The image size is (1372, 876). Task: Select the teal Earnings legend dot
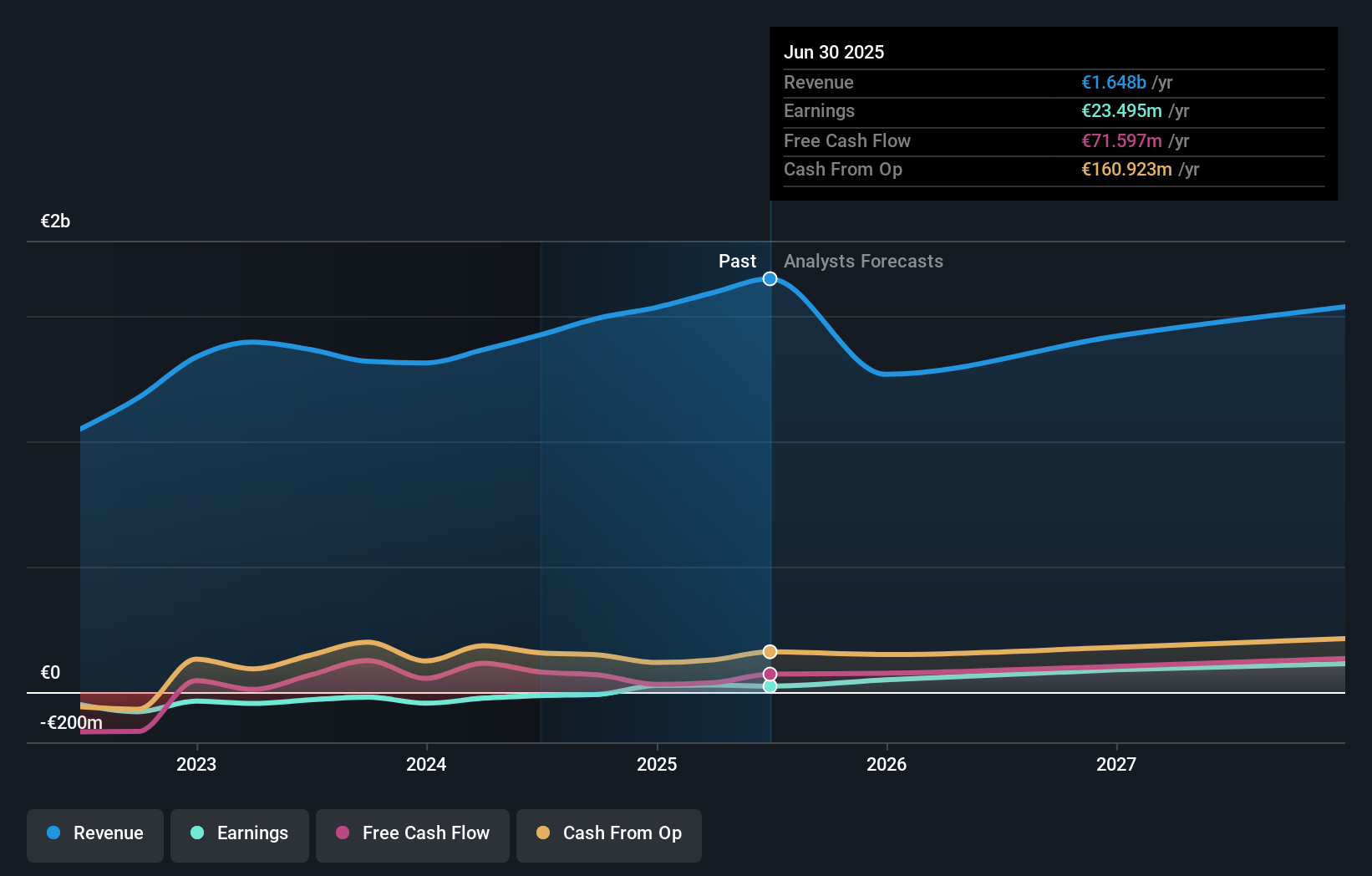pos(197,833)
